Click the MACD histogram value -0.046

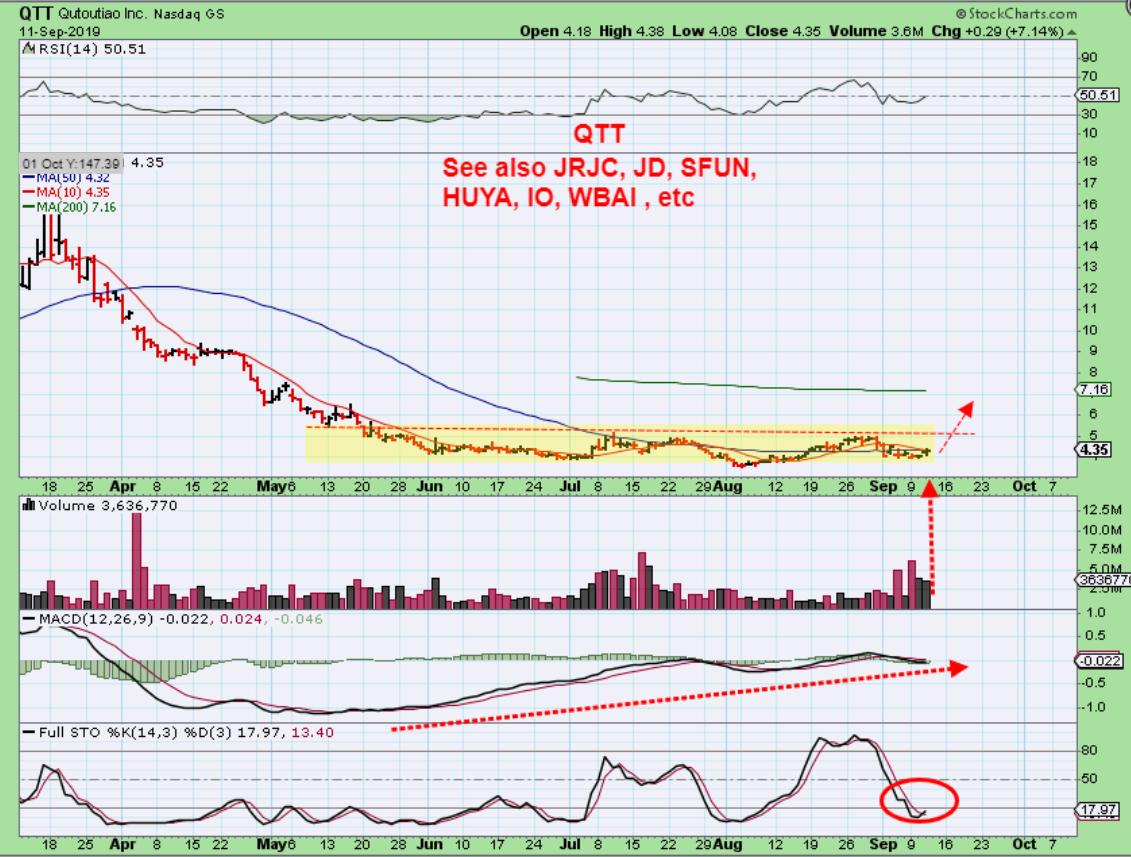299,619
